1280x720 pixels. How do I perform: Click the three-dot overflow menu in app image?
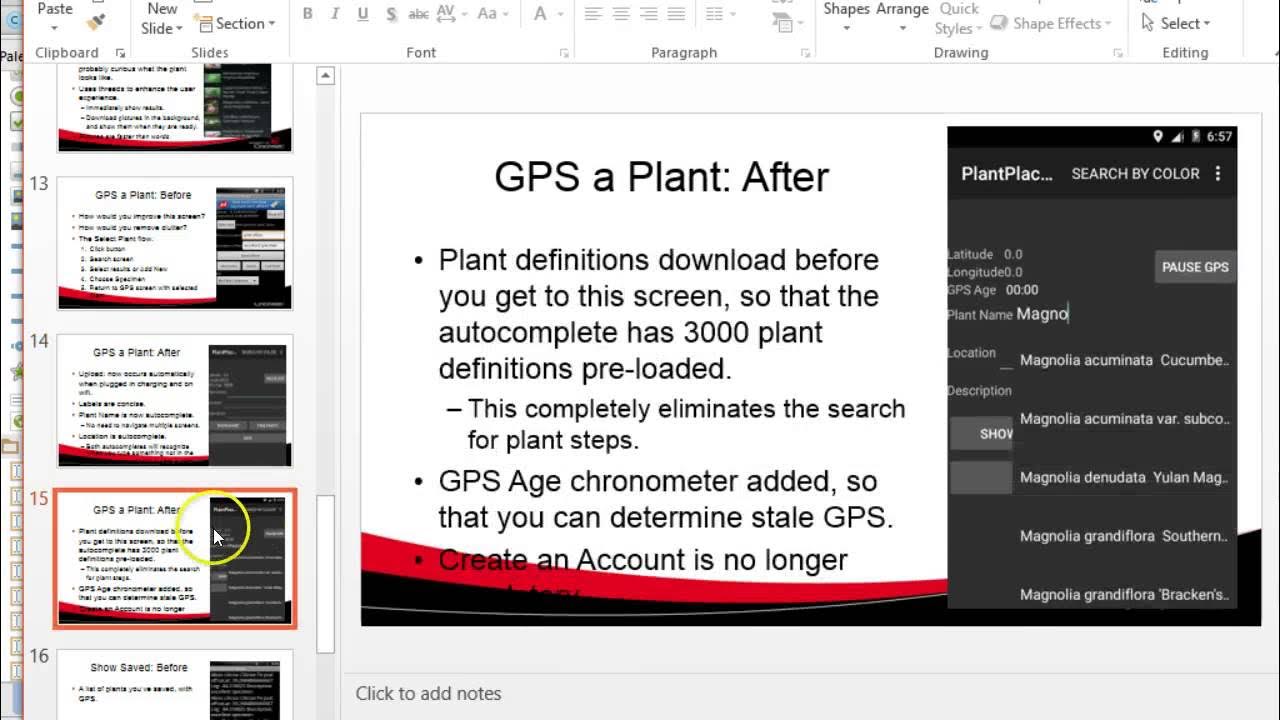1218,174
